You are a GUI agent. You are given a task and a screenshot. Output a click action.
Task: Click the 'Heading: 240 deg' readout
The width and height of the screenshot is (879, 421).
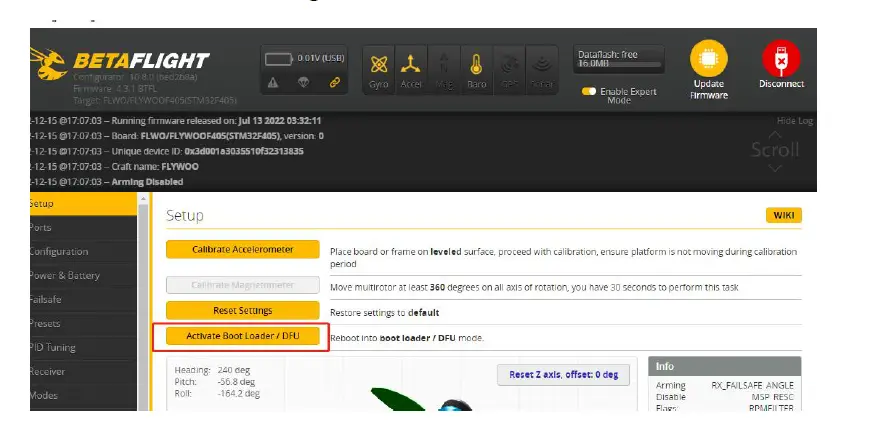(x=212, y=371)
